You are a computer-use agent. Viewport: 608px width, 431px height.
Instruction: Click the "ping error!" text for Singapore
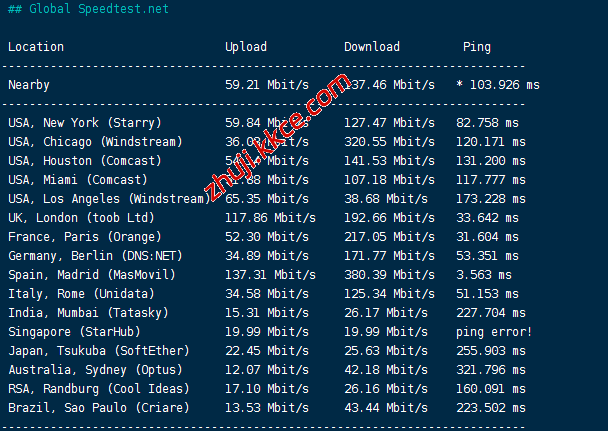(498, 332)
